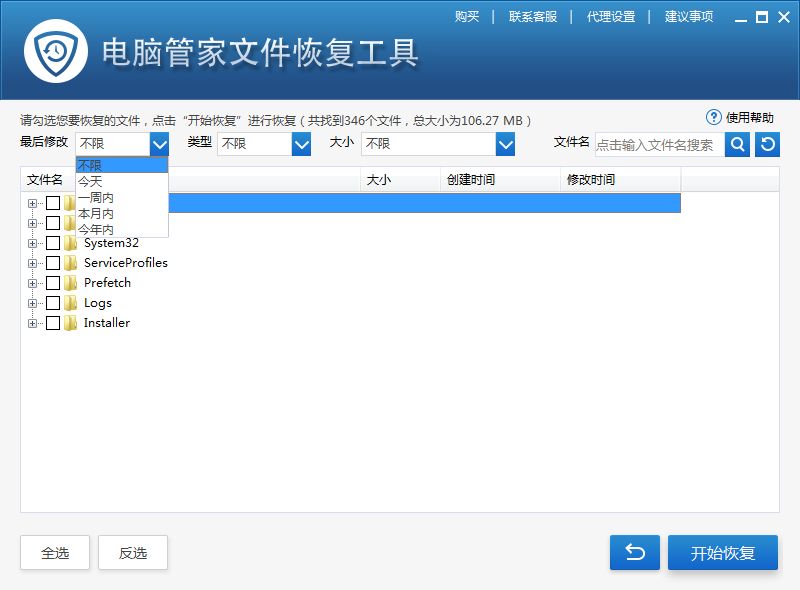Expand the ServiceProfiles tree node

tap(32, 263)
